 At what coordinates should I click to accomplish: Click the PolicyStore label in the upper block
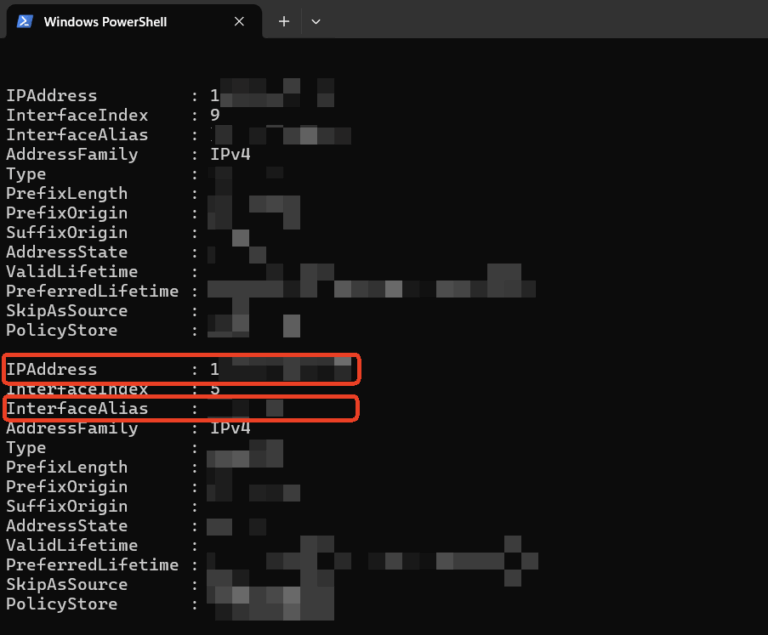click(62, 331)
